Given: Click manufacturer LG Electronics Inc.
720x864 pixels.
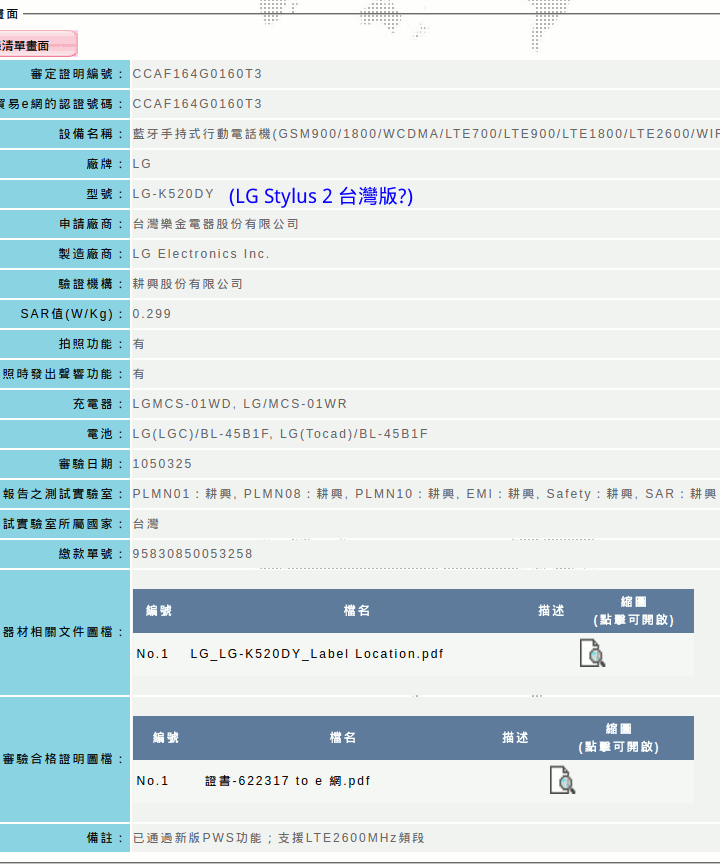Looking at the screenshot, I should [x=201, y=254].
